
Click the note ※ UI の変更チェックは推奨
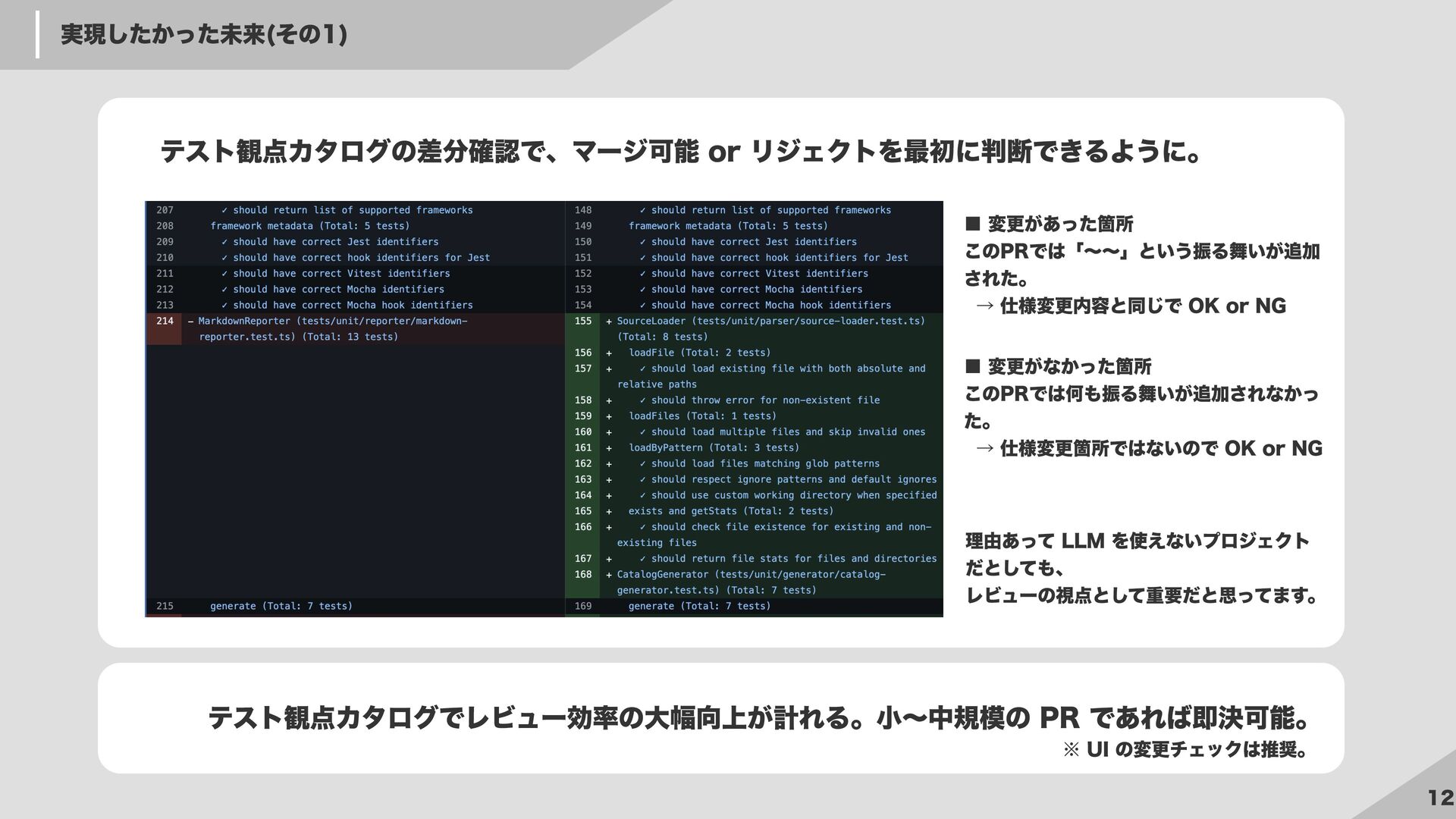click(x=1185, y=750)
